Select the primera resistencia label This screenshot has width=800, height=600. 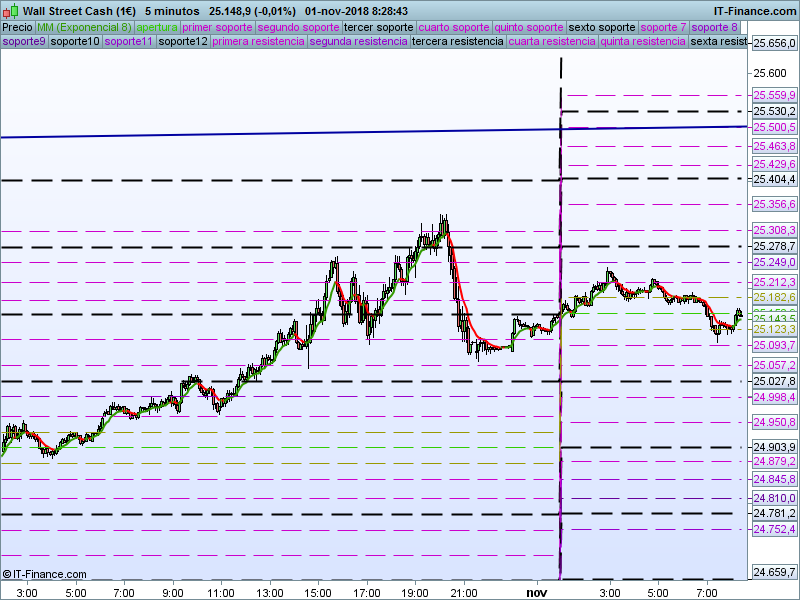(x=257, y=41)
